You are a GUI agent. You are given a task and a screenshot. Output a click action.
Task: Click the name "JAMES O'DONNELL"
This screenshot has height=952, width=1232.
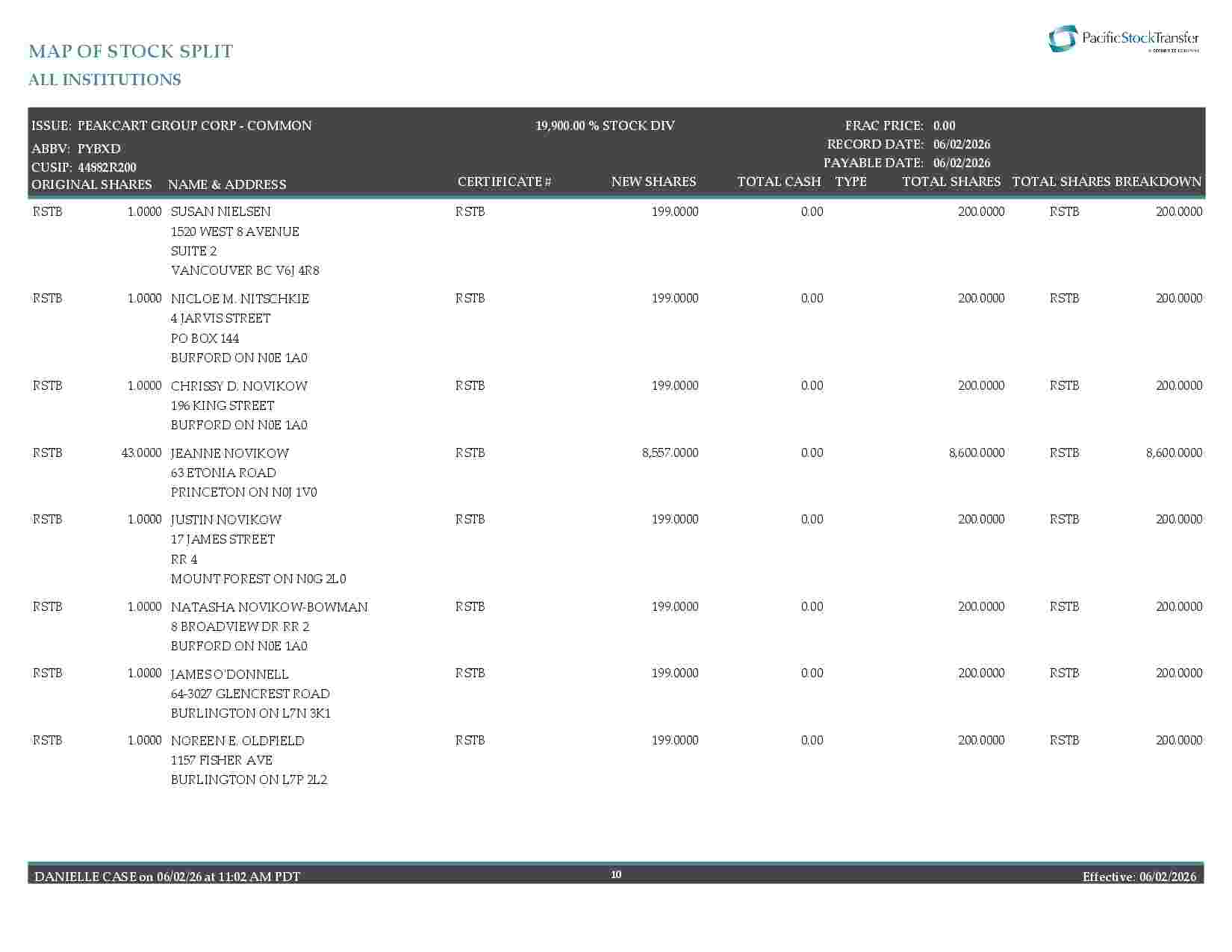click(230, 674)
